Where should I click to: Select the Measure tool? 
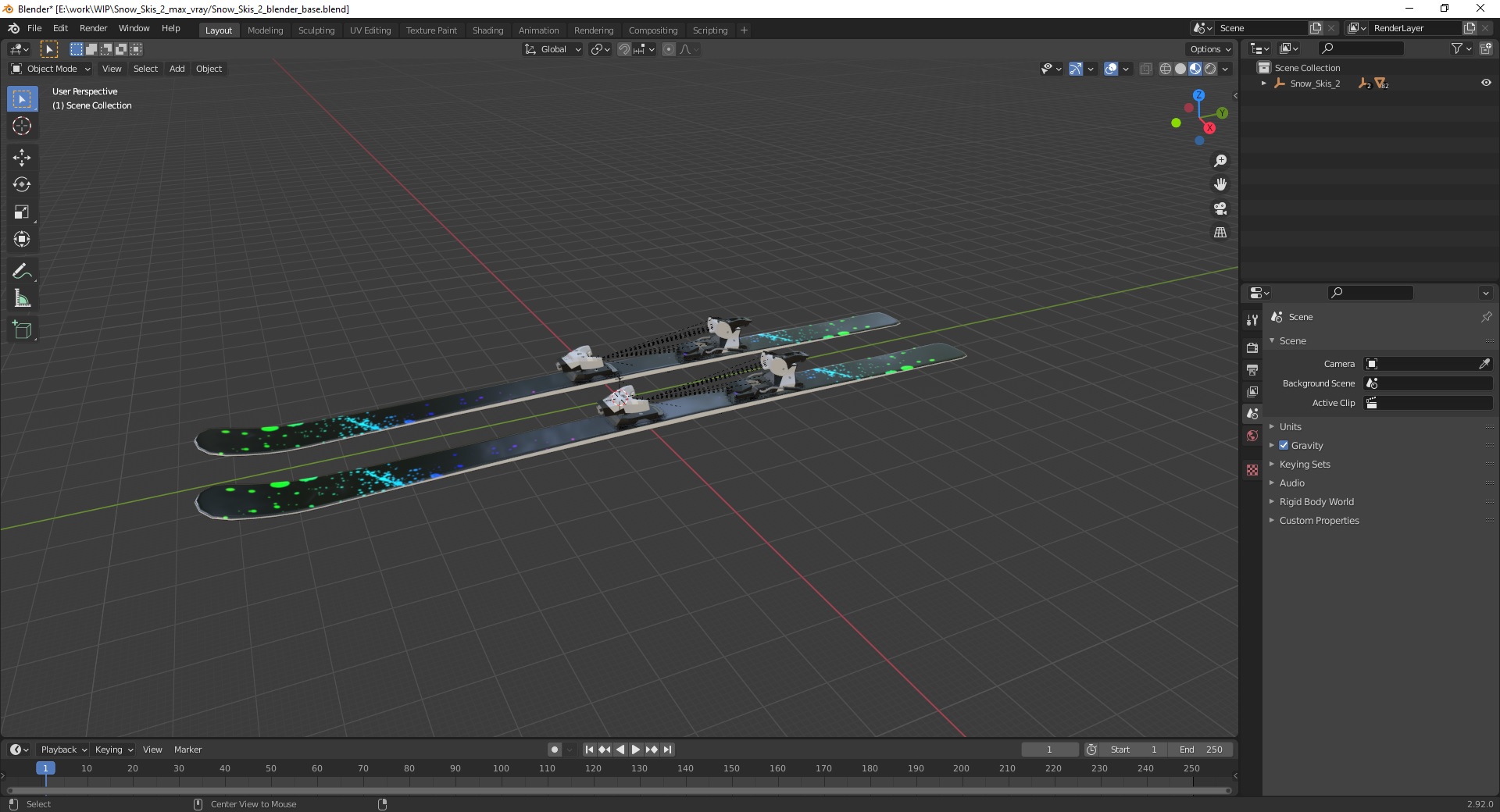coord(22,298)
